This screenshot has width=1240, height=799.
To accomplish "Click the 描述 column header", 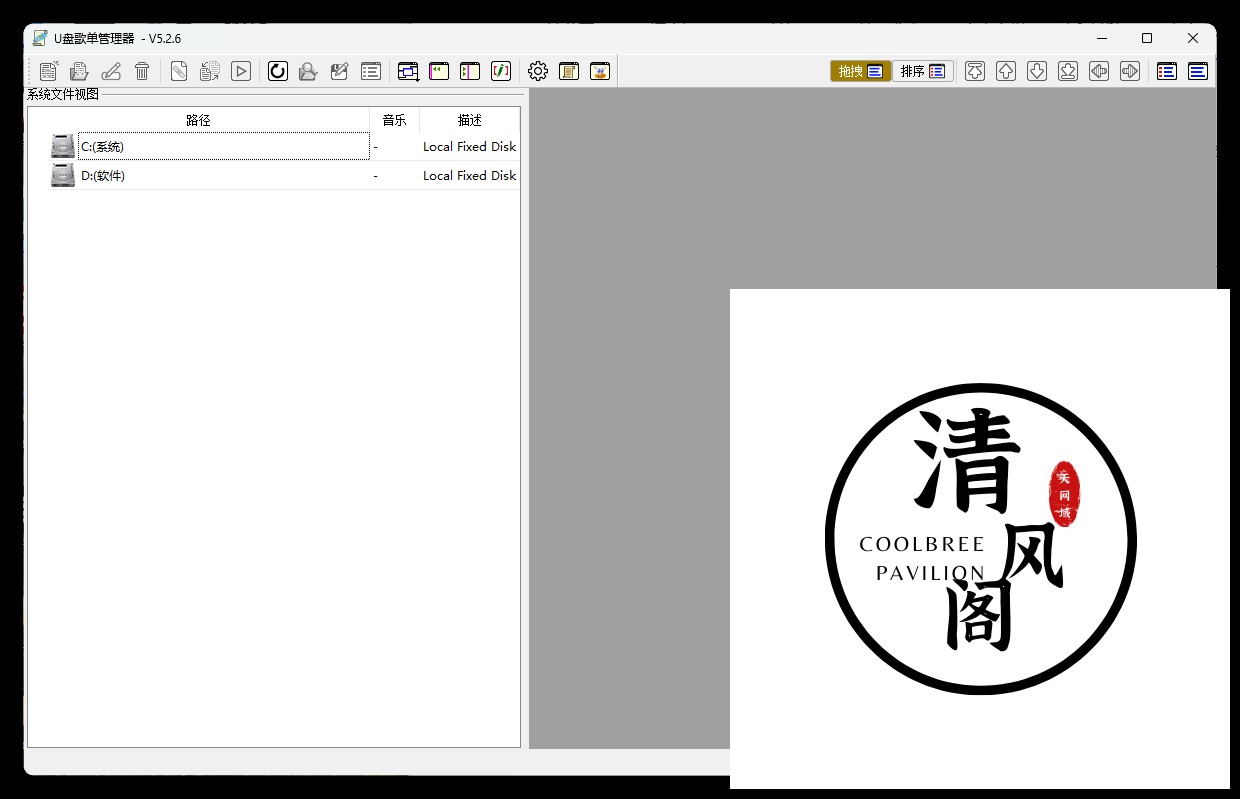I will tap(470, 120).
